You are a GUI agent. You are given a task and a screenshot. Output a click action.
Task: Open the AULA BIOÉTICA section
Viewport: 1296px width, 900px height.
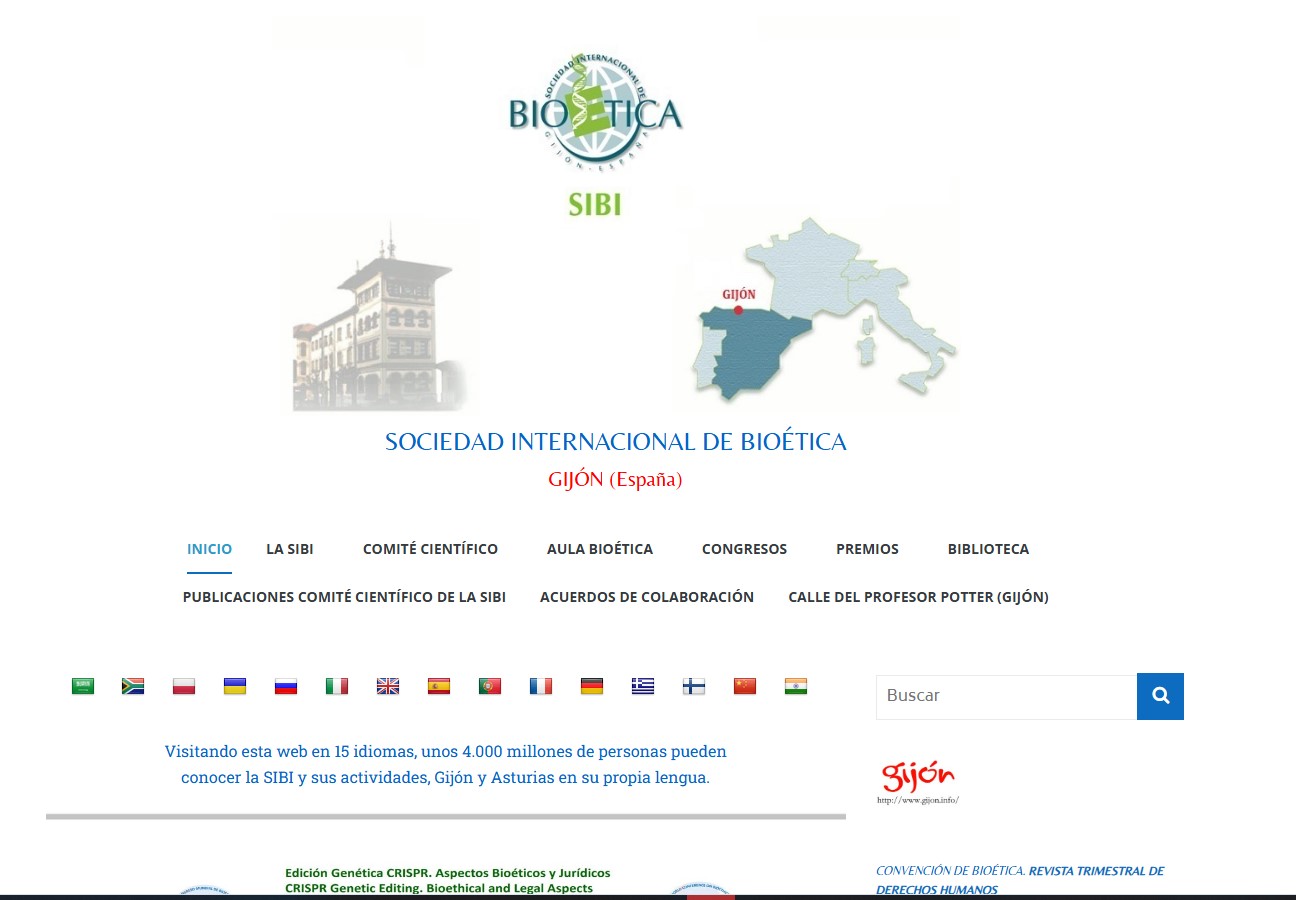coord(599,548)
